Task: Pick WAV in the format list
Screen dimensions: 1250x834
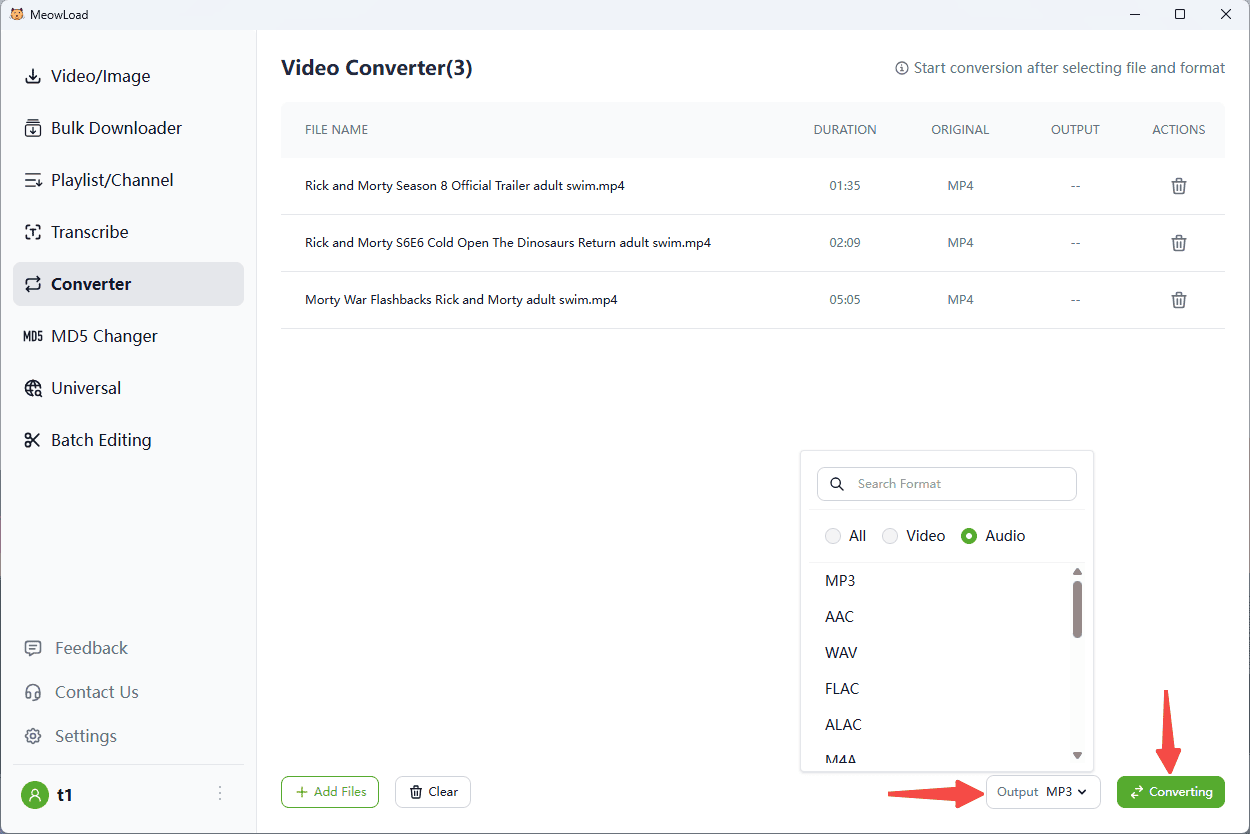Action: (841, 653)
